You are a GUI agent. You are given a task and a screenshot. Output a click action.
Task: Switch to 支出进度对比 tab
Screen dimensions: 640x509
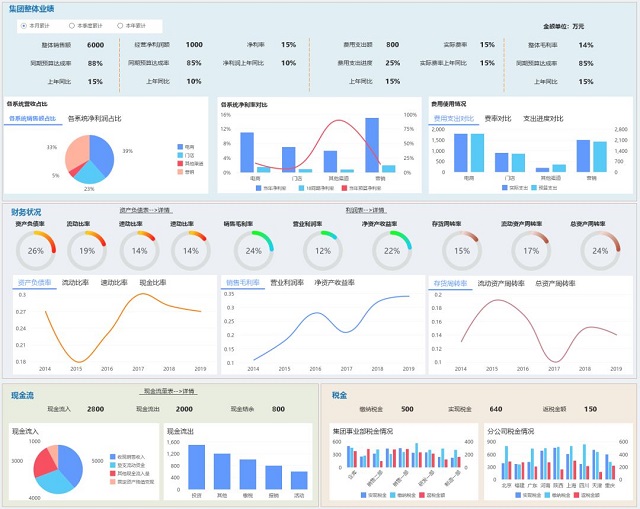coord(543,119)
